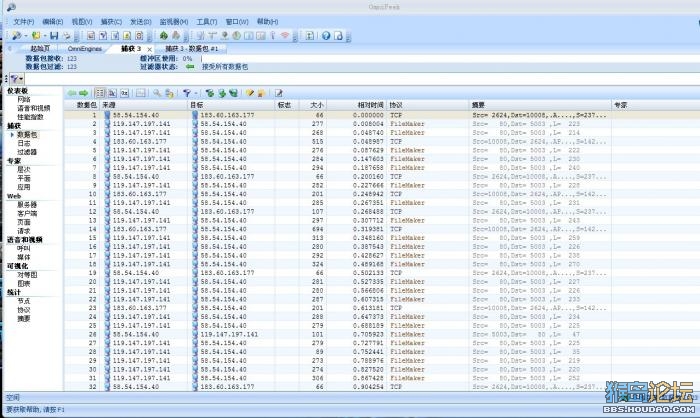
Task: Close the 捕获 3 tab
Action: click(x=149, y=49)
